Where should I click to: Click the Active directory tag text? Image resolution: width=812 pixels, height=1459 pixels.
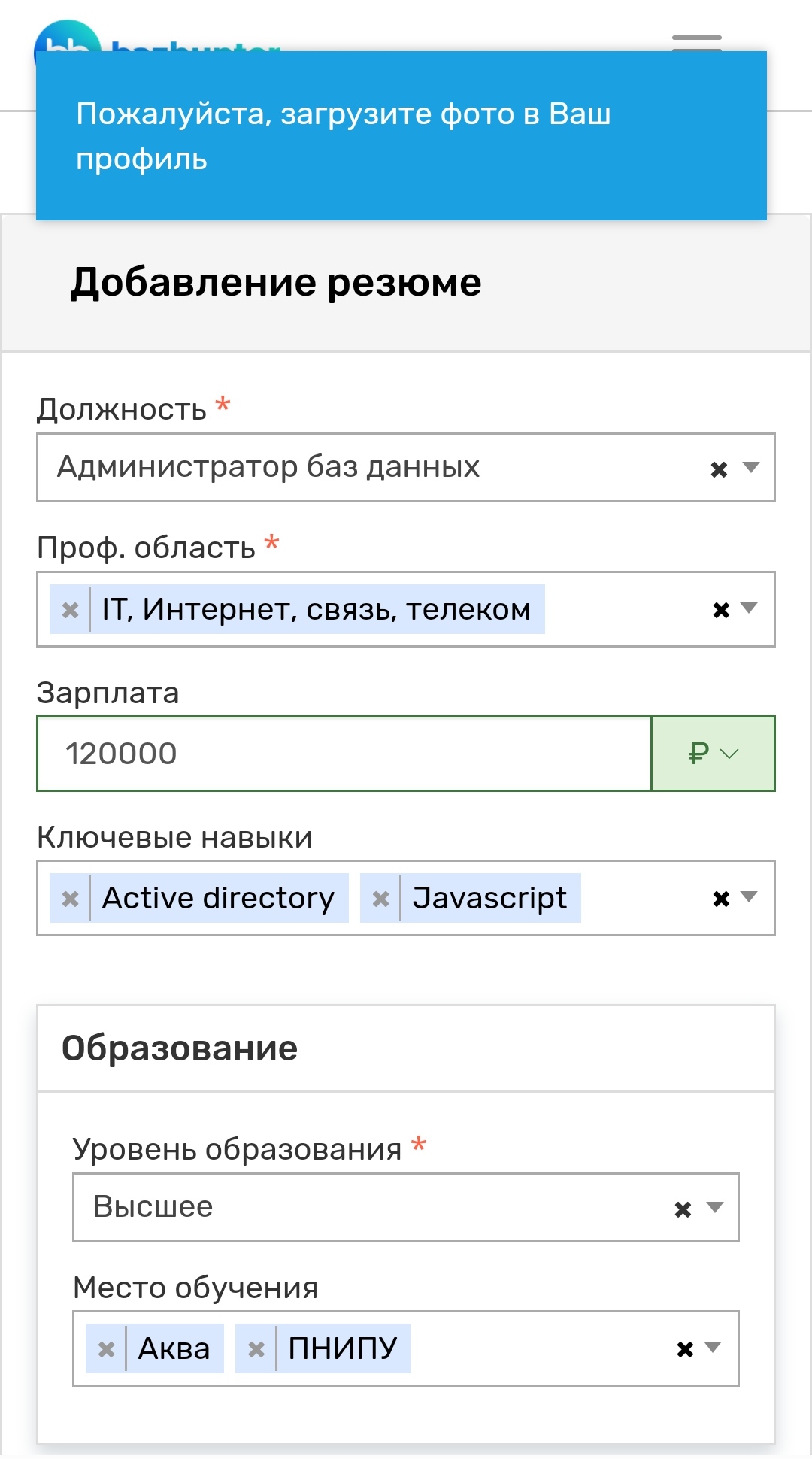[x=218, y=898]
